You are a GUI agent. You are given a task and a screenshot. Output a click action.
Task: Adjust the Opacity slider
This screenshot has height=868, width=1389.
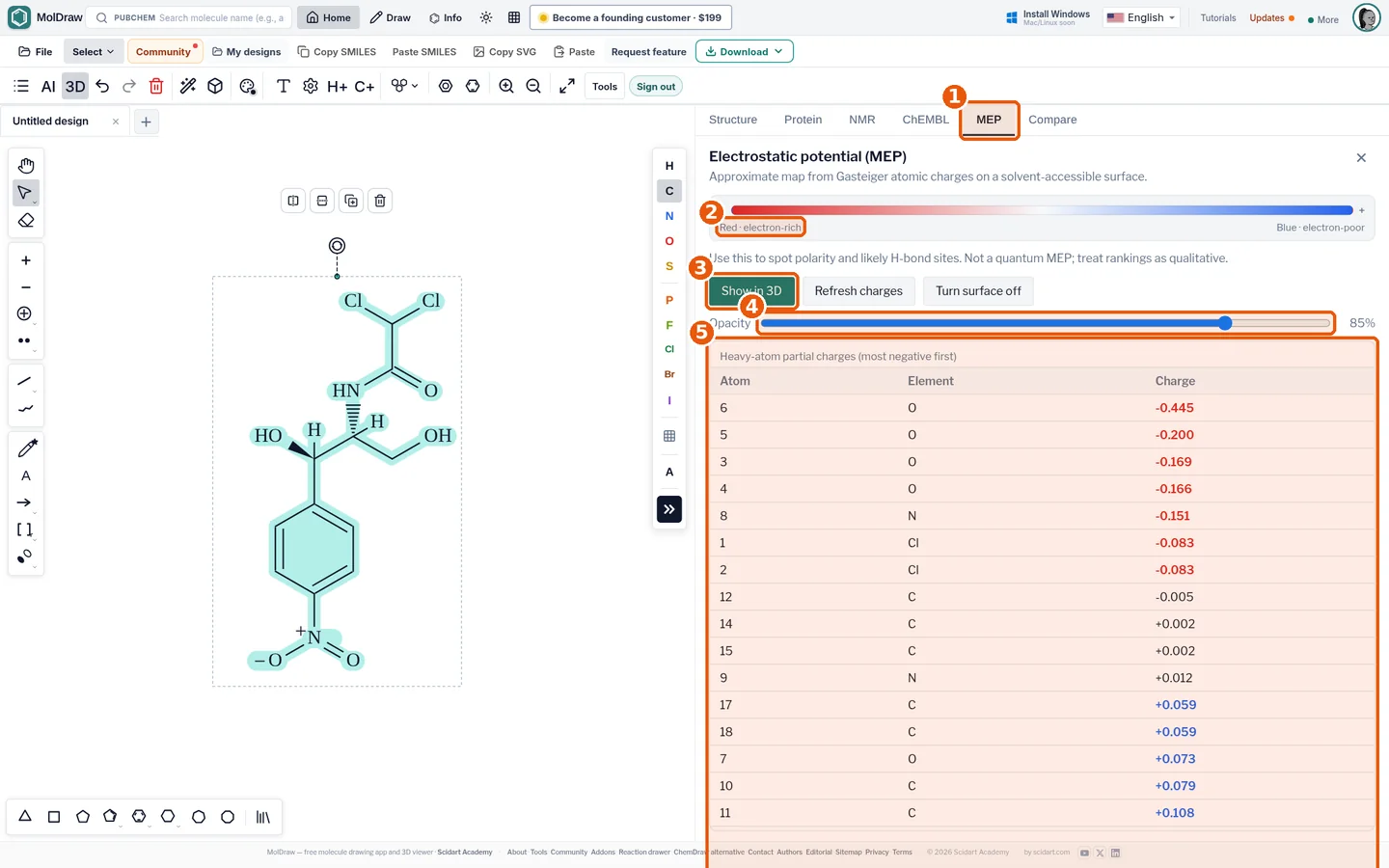tap(1046, 323)
